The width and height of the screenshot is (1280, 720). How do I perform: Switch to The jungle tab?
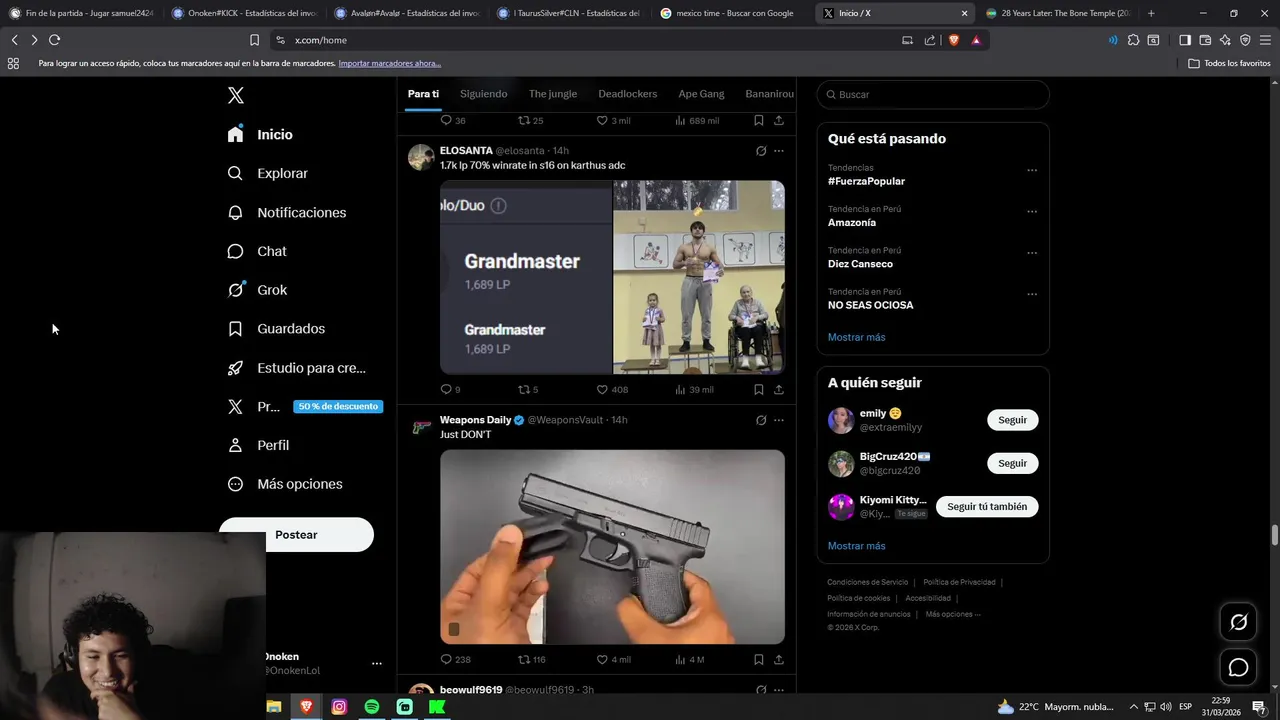pos(553,94)
